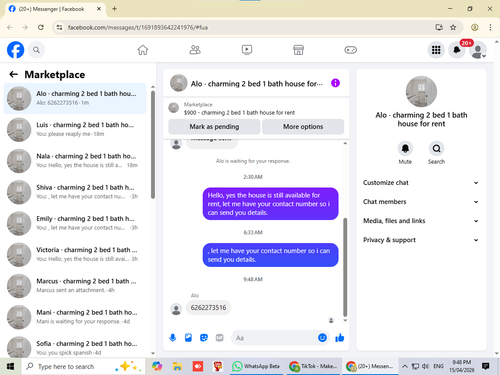Mute the Alo conversation
The height and width of the screenshot is (375, 500).
point(405,148)
